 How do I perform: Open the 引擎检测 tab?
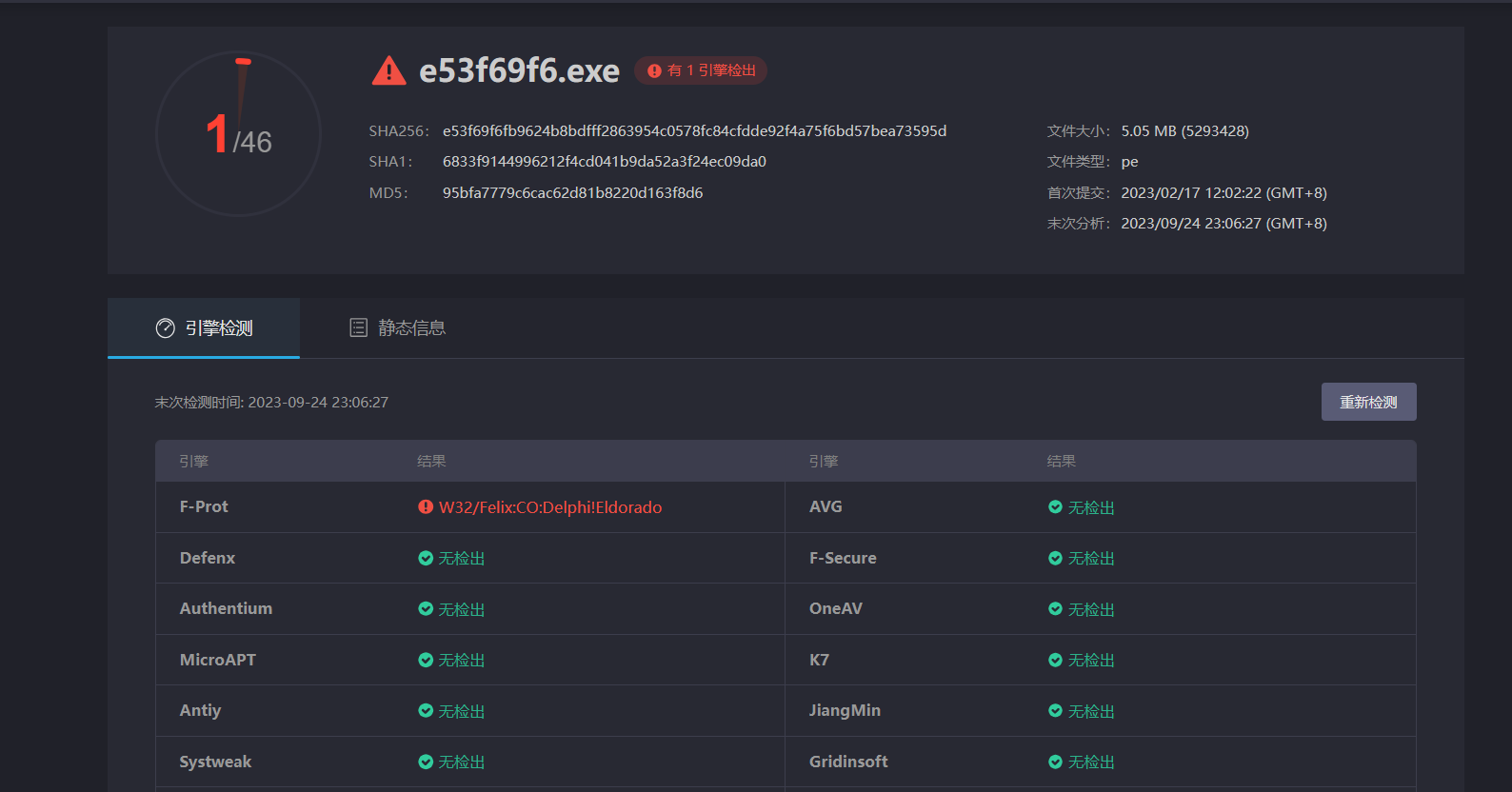[x=204, y=328]
